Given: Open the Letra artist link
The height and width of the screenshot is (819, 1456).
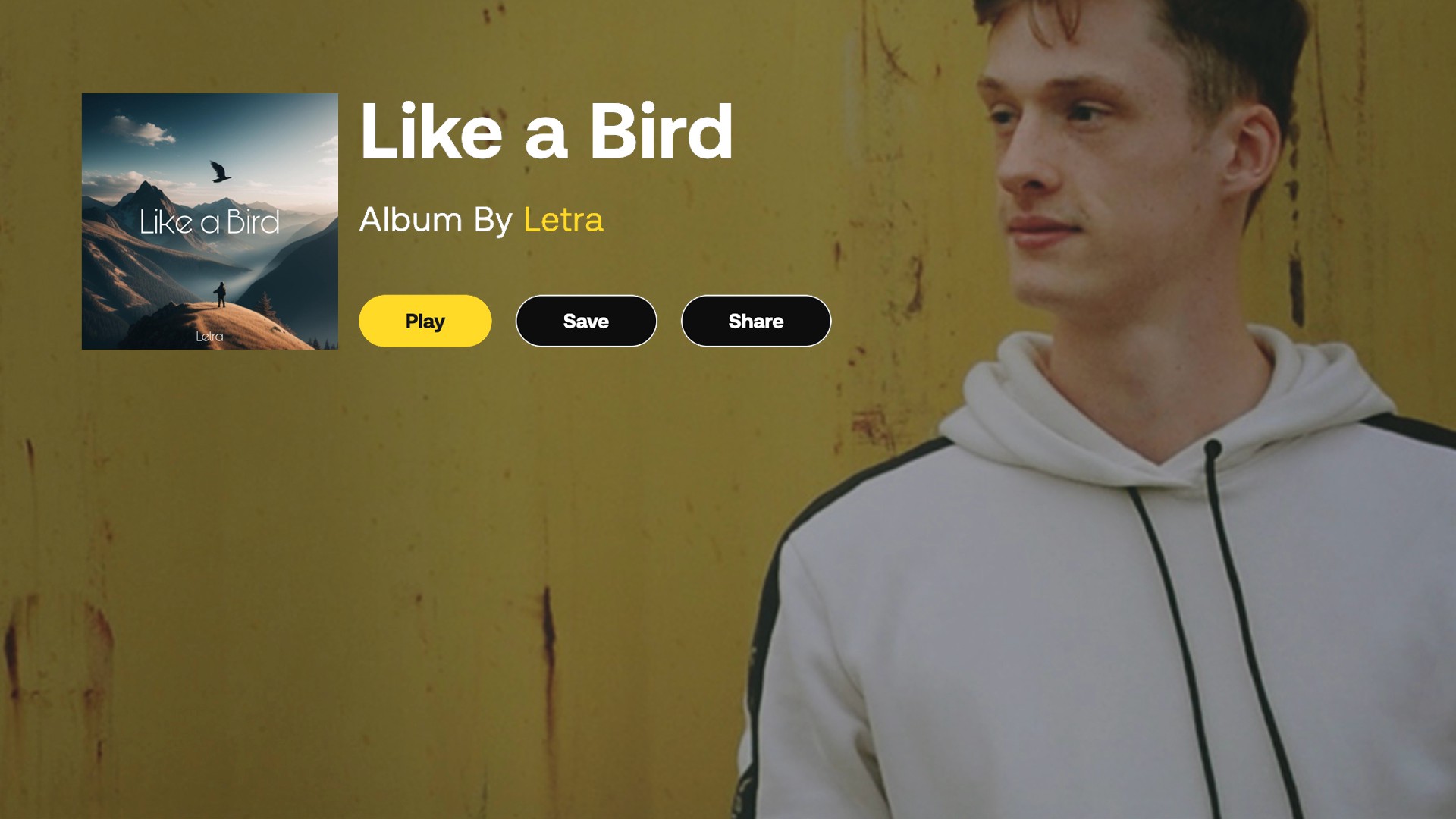Looking at the screenshot, I should click(563, 220).
